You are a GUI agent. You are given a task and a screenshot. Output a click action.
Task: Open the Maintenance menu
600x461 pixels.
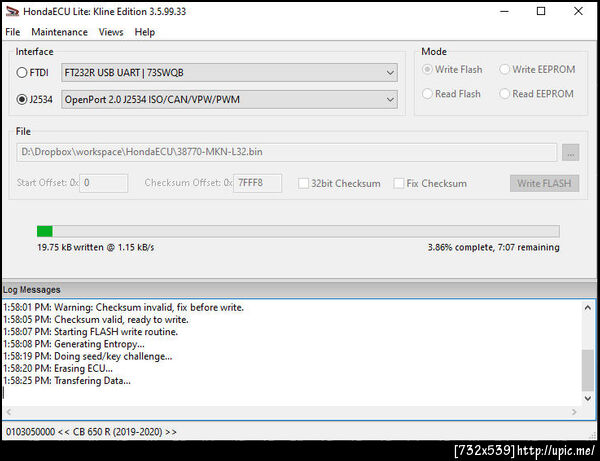click(59, 32)
